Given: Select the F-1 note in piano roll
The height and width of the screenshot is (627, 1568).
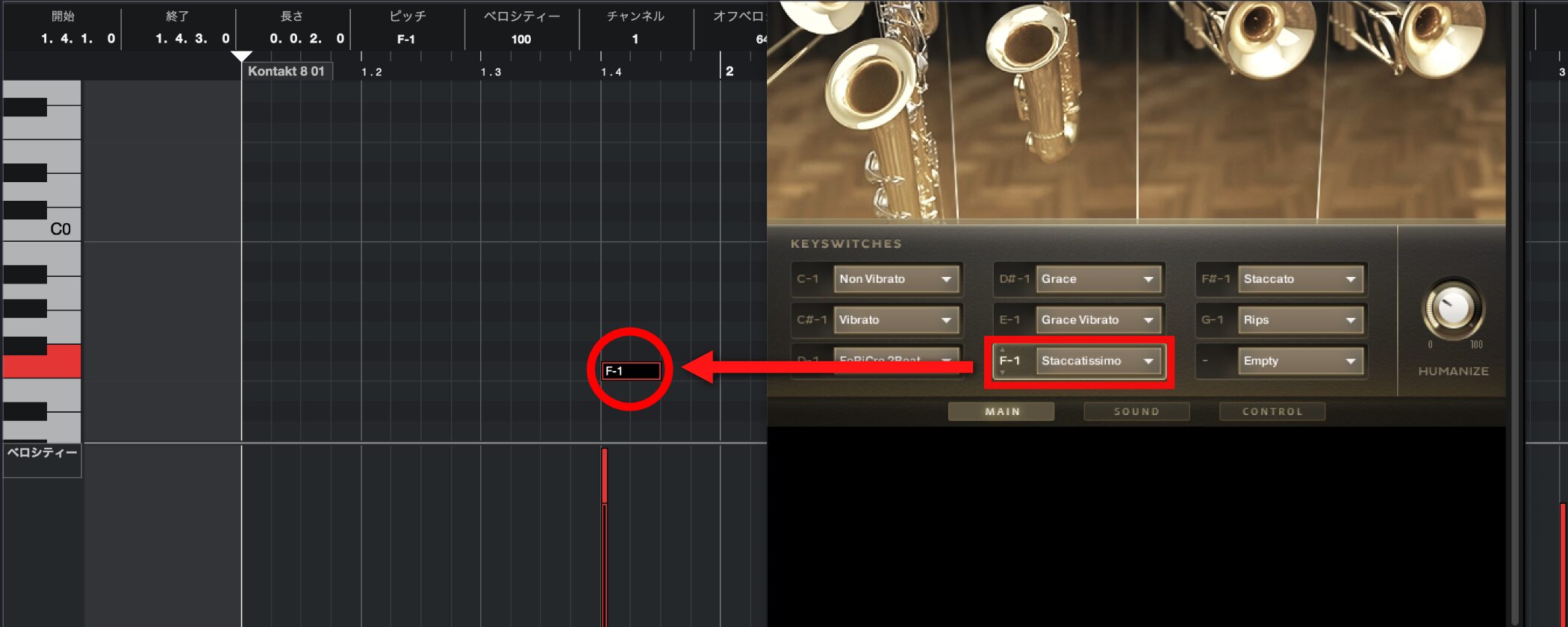Looking at the screenshot, I should click(x=631, y=370).
